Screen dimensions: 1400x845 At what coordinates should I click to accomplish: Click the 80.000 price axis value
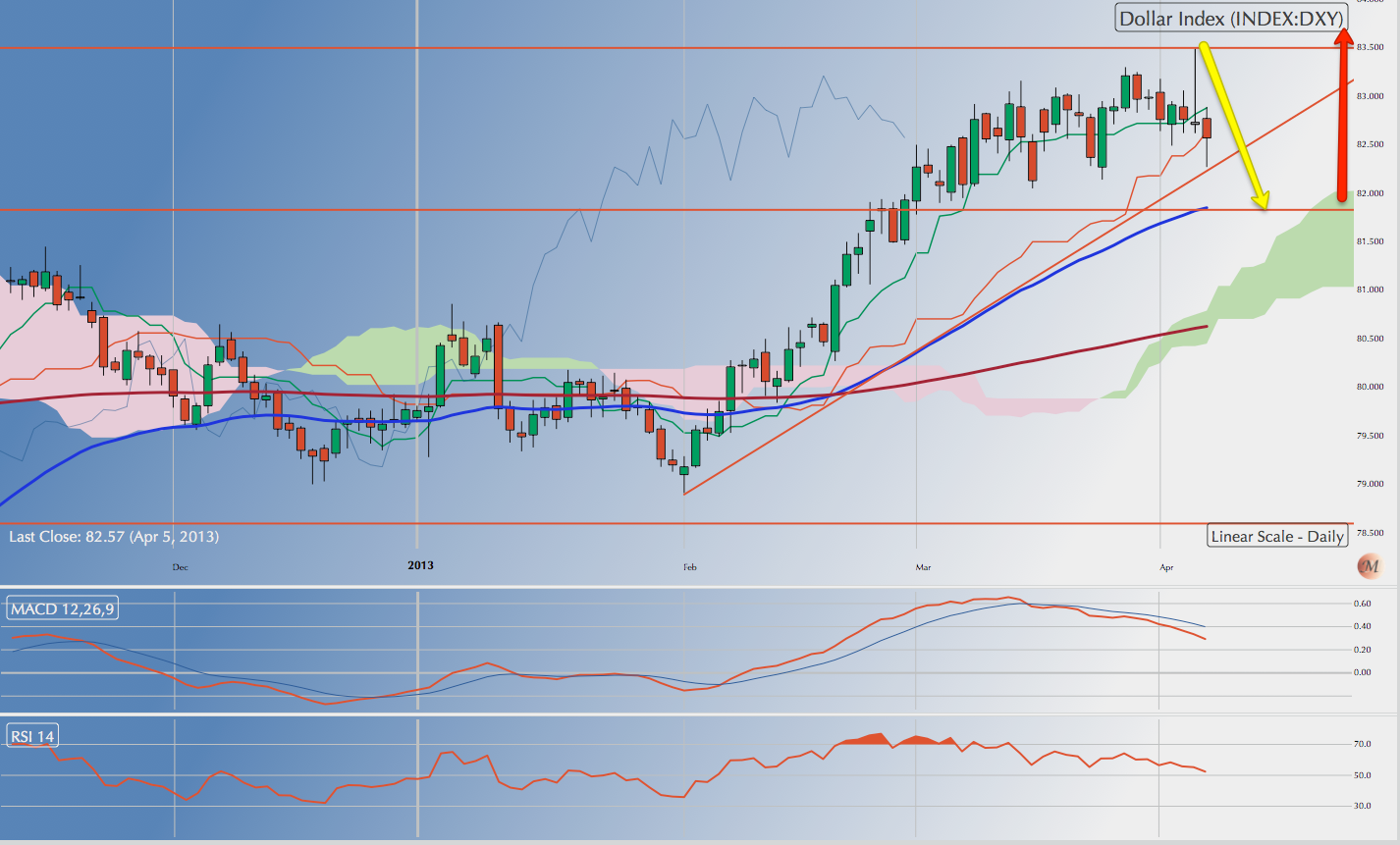click(1370, 387)
